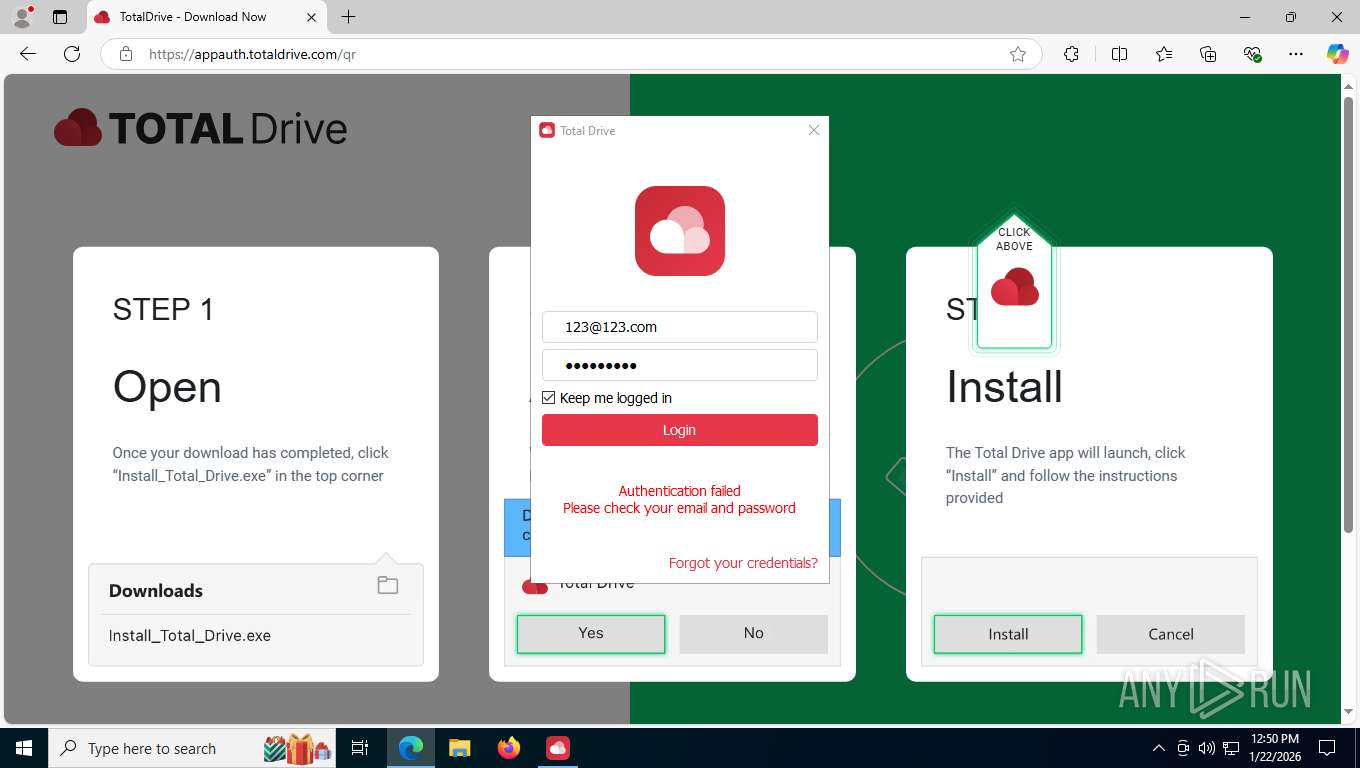
Task: Open Favorites list icon
Action: click(1164, 54)
